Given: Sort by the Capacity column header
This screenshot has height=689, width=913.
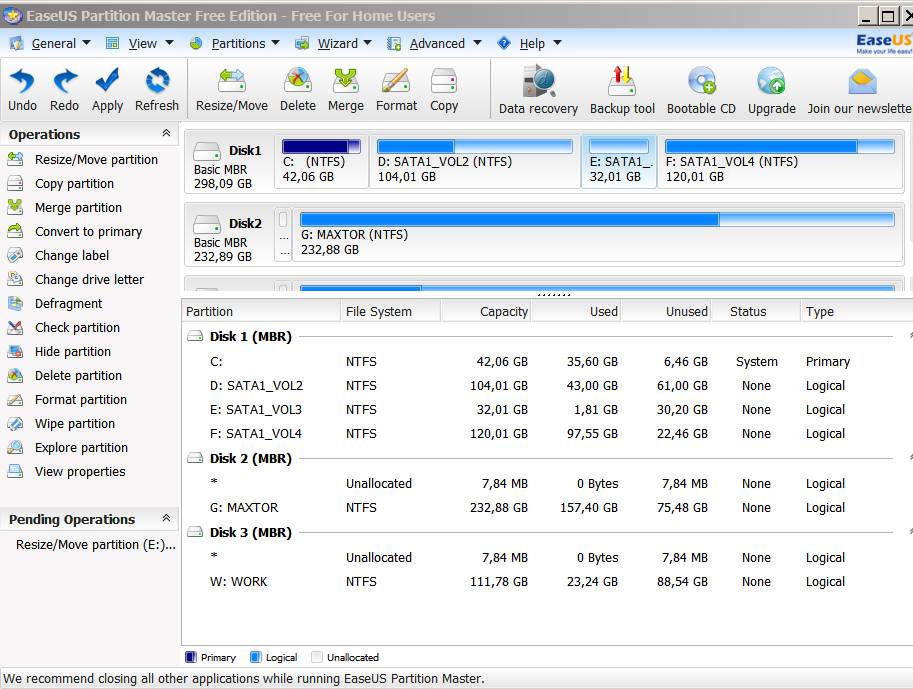Looking at the screenshot, I should (x=486, y=312).
